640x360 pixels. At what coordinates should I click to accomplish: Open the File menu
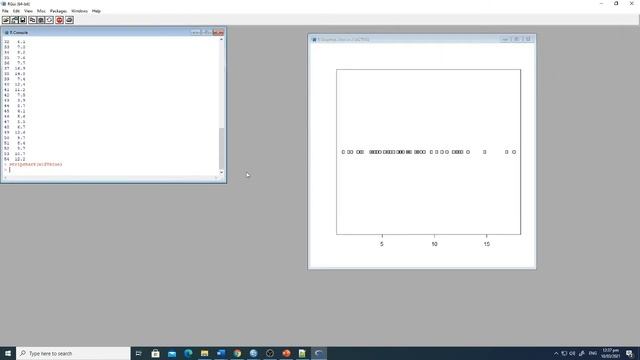pos(5,11)
